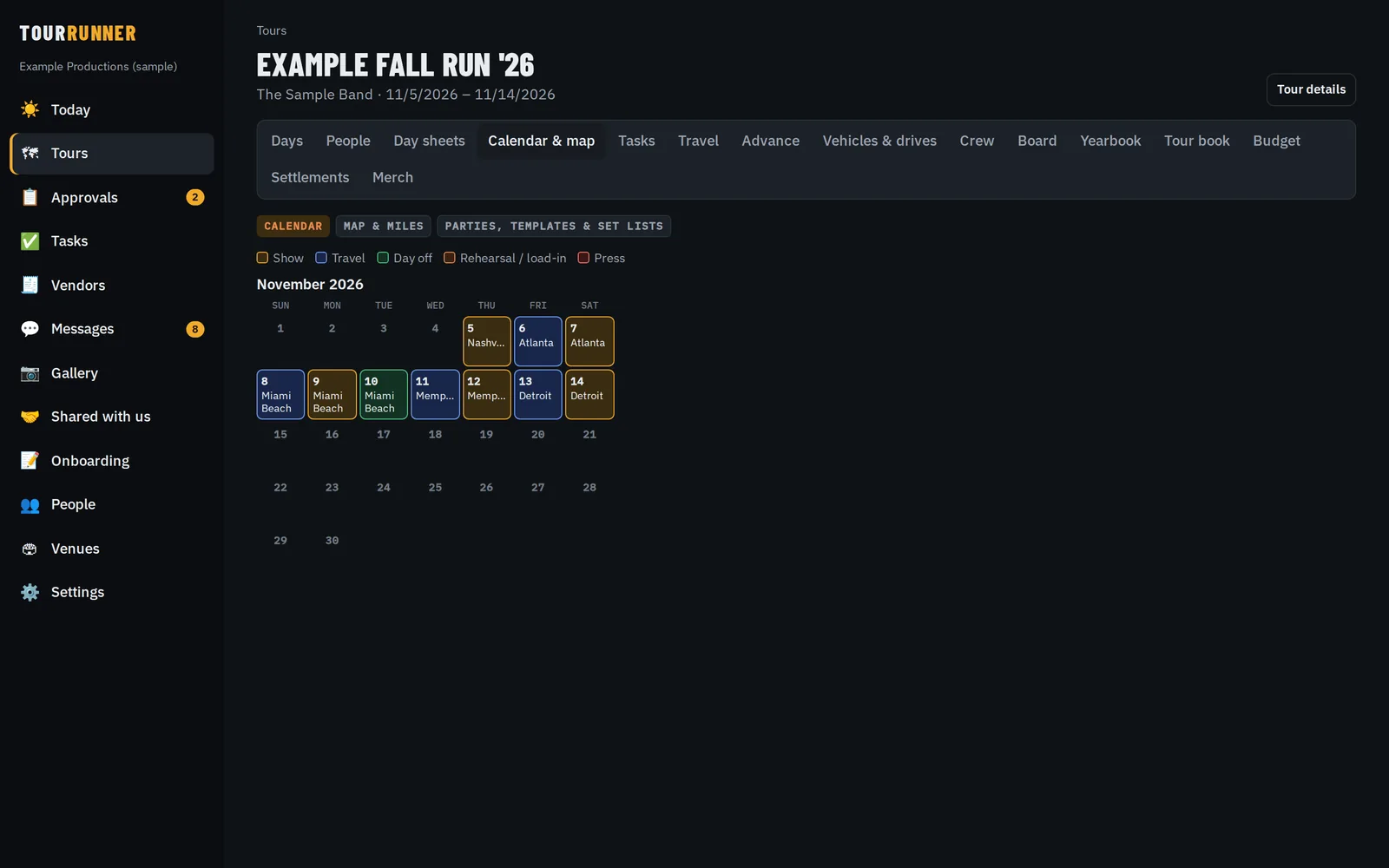This screenshot has height=868, width=1389.
Task: Open the Day sheets tab
Action: click(x=429, y=141)
